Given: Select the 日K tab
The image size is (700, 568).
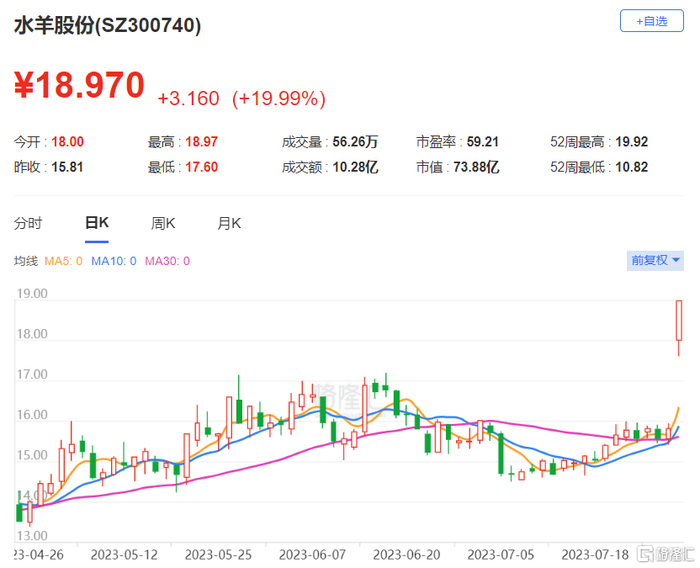Looking at the screenshot, I should (x=97, y=223).
